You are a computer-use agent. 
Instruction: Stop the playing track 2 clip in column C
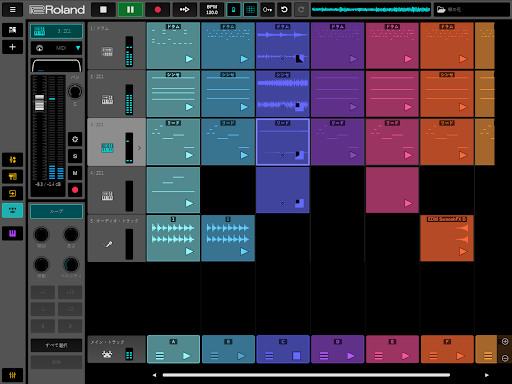tap(299, 107)
